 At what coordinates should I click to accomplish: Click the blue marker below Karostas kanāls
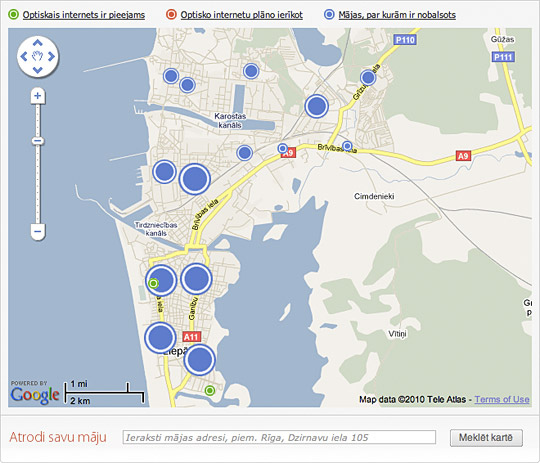pos(245,152)
